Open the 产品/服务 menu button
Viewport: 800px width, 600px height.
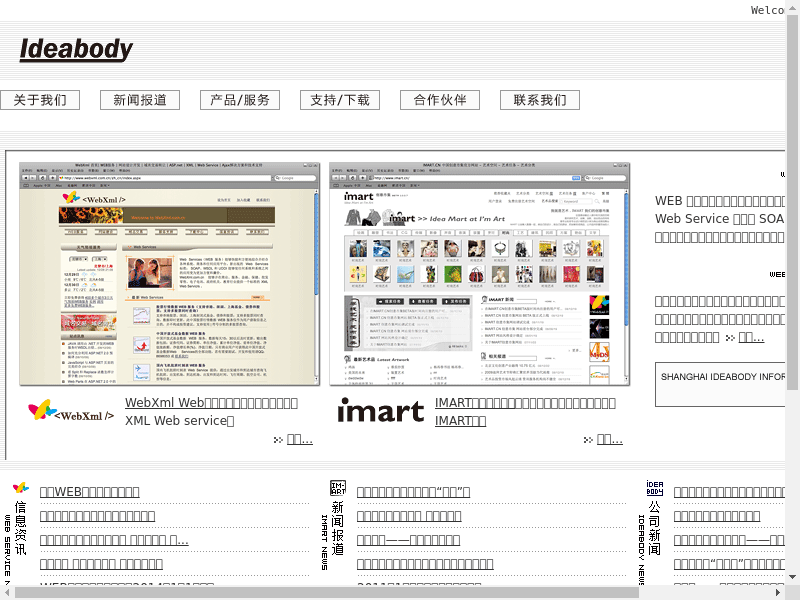click(240, 100)
